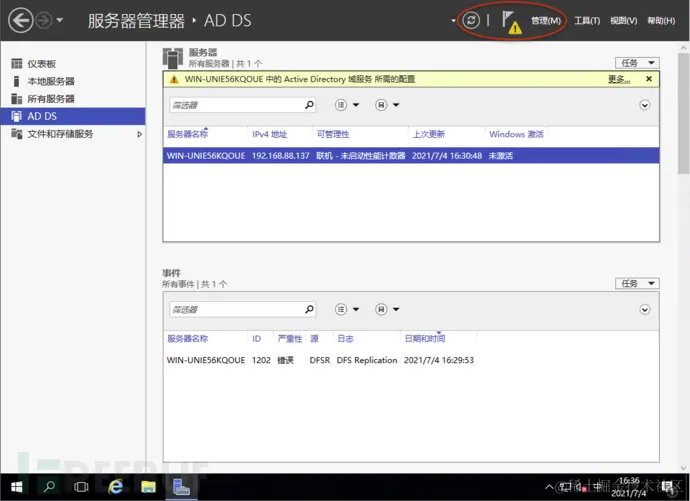Click the forward navigation arrow
Image resolution: width=690 pixels, height=501 pixels.
44,20
